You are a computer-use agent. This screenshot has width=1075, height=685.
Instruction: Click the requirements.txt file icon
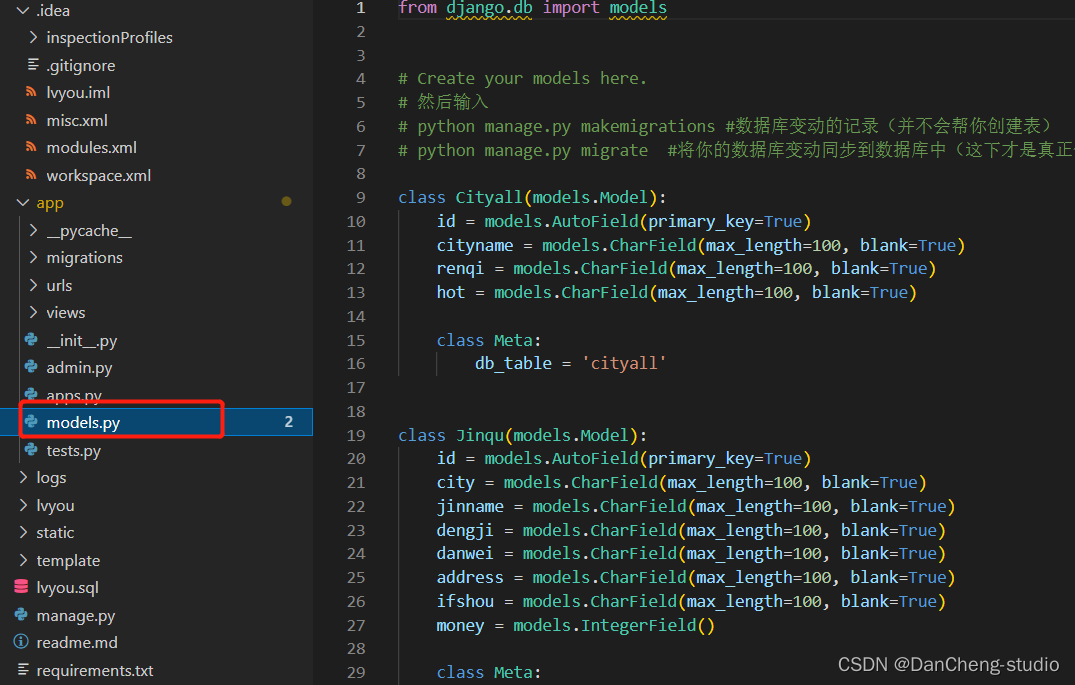coord(23,669)
